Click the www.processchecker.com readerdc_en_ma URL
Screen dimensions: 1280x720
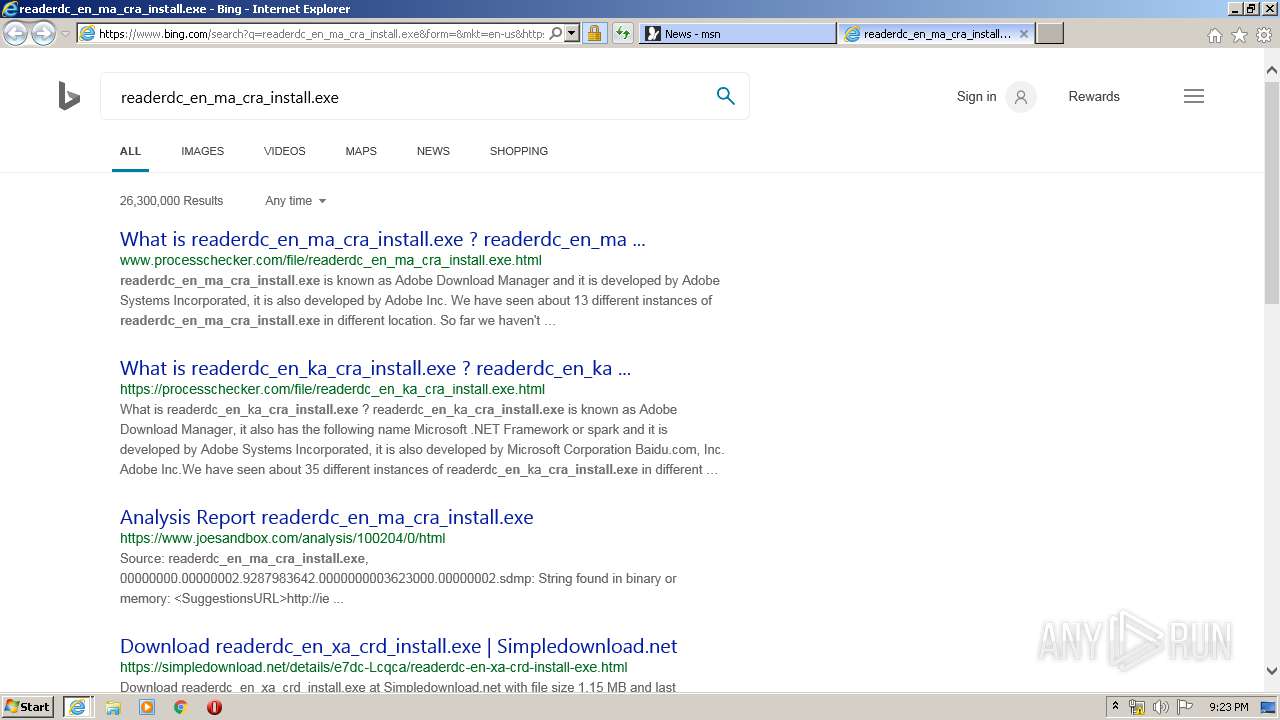point(331,260)
